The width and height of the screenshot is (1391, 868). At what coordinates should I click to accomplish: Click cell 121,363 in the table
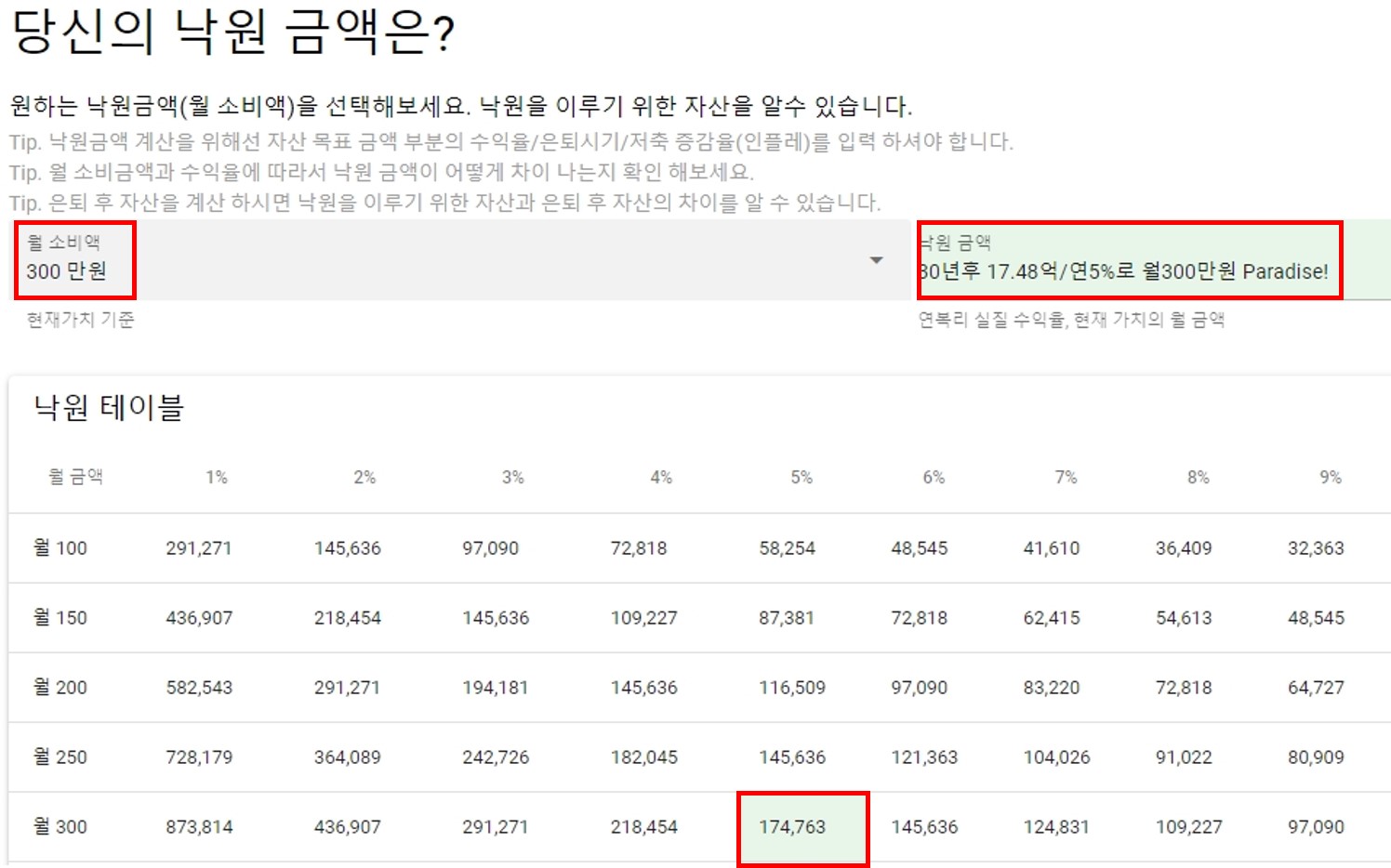click(924, 757)
